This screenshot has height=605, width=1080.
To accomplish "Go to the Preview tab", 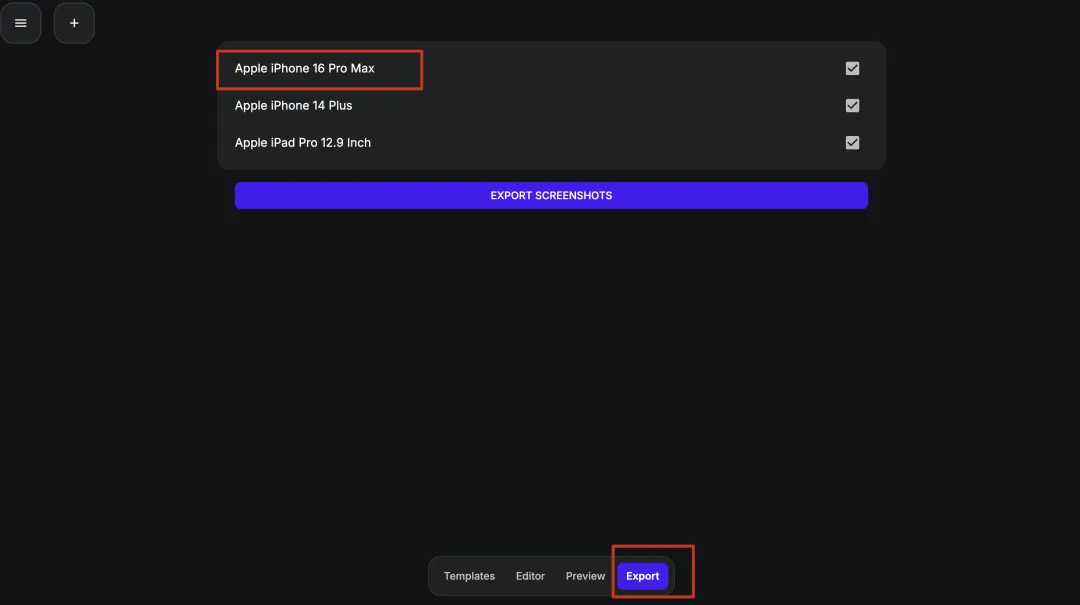I will [x=585, y=576].
